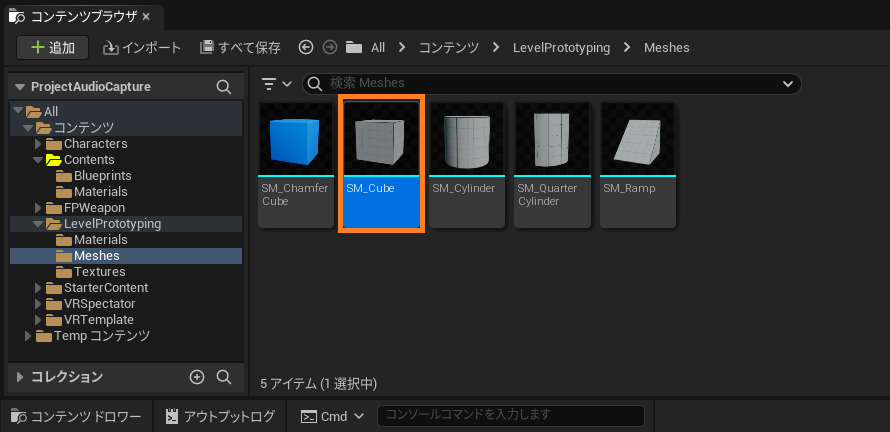The image size is (890, 432).
Task: Expand the FPWeapon folder arrow
Action: coord(38,208)
